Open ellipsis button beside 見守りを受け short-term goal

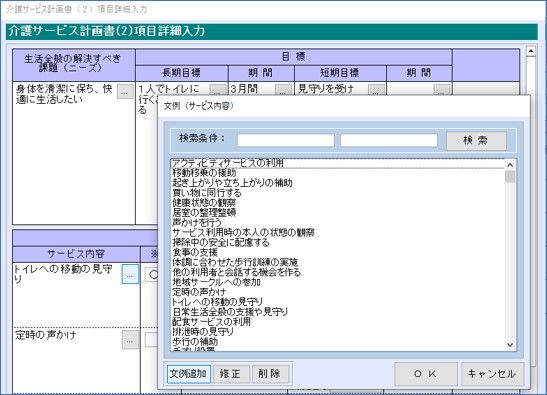(x=376, y=90)
